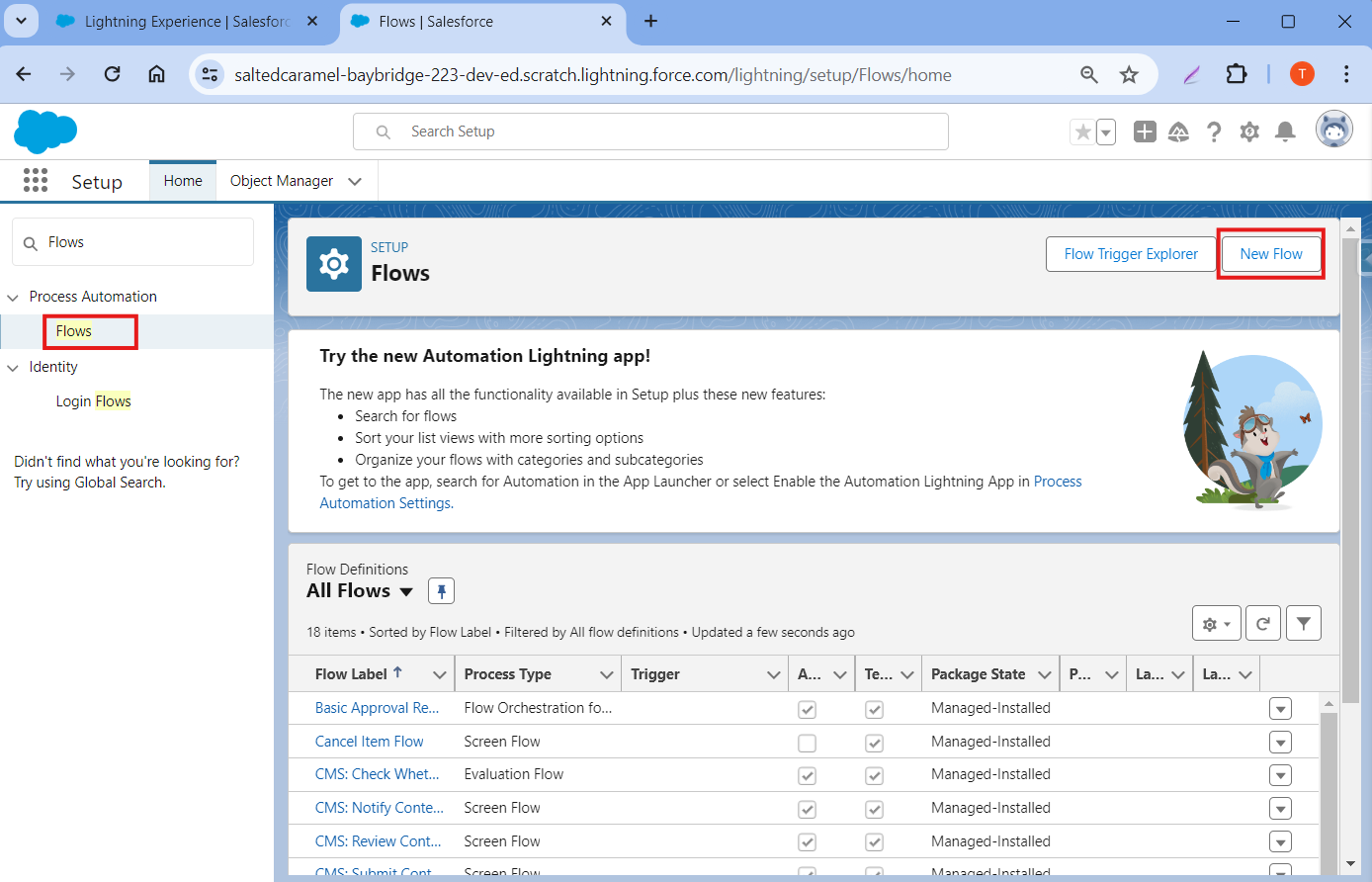
Task: Open site information icon in address bar
Action: pos(210,74)
